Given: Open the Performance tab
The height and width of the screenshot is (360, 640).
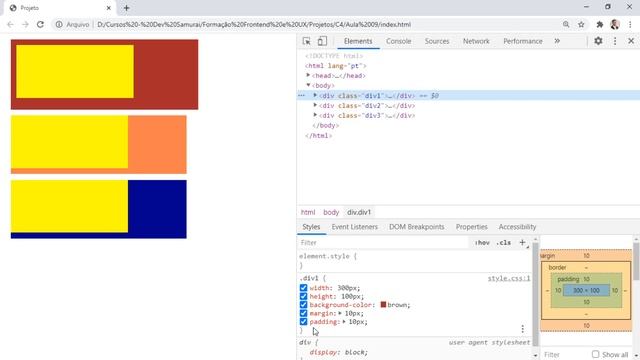Looking at the screenshot, I should click(x=523, y=41).
